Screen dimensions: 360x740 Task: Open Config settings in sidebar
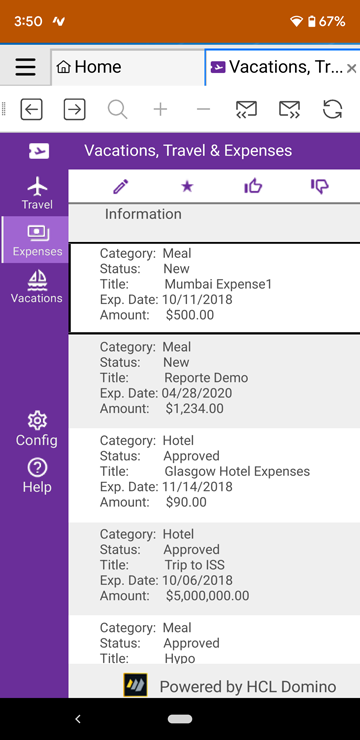coord(37,429)
